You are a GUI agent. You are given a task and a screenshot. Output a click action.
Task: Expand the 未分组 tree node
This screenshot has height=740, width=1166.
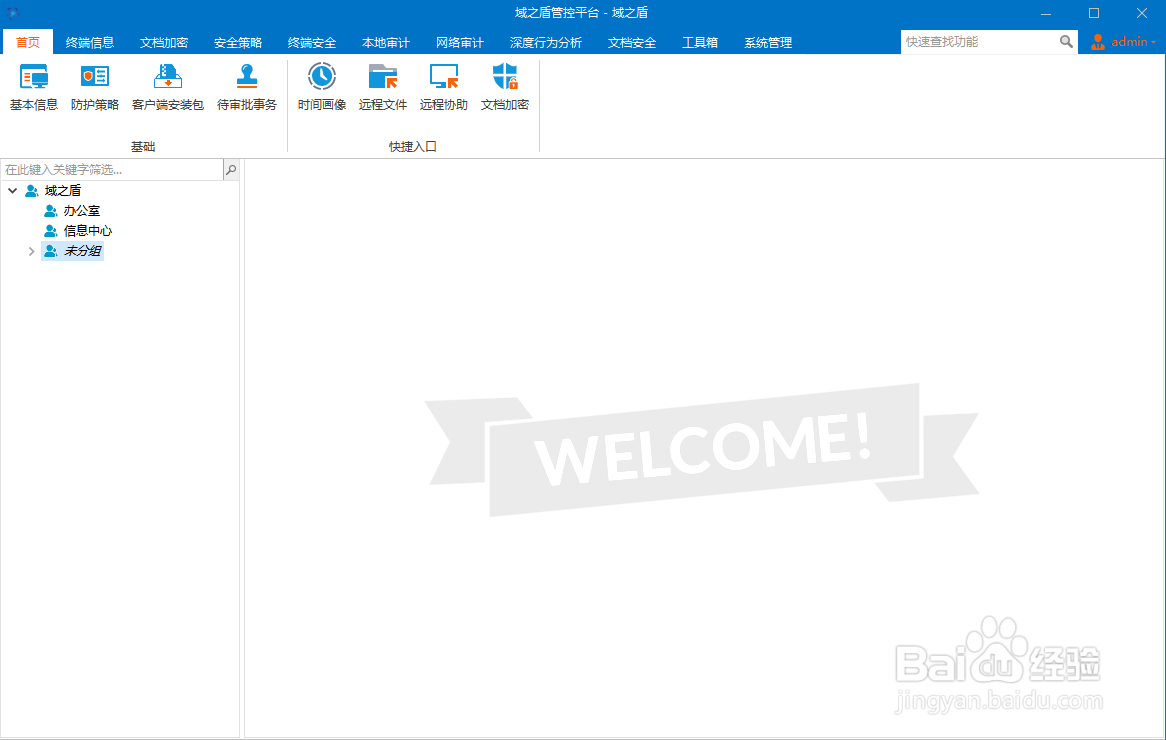point(31,251)
